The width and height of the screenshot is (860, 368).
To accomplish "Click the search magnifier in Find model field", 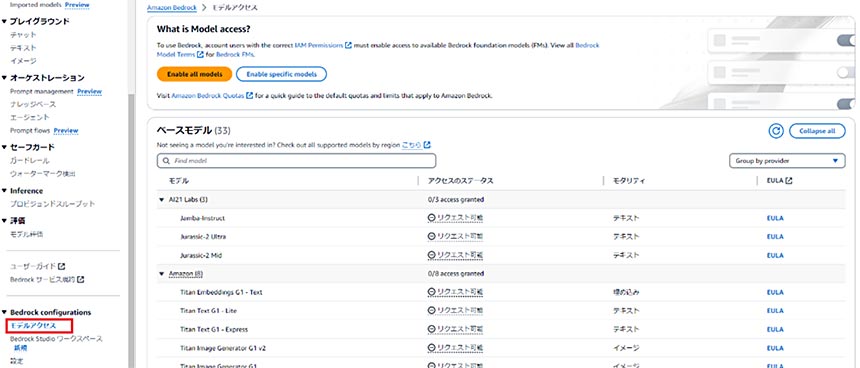I will click(x=166, y=161).
